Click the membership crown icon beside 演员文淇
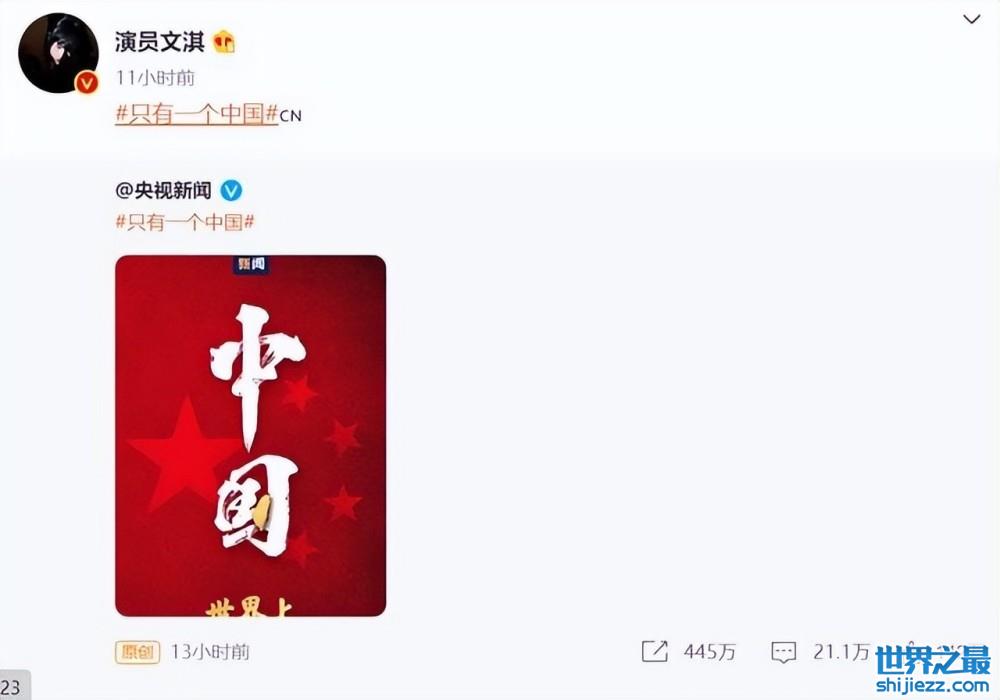This screenshot has height=700, width=1000. pyautogui.click(x=224, y=42)
